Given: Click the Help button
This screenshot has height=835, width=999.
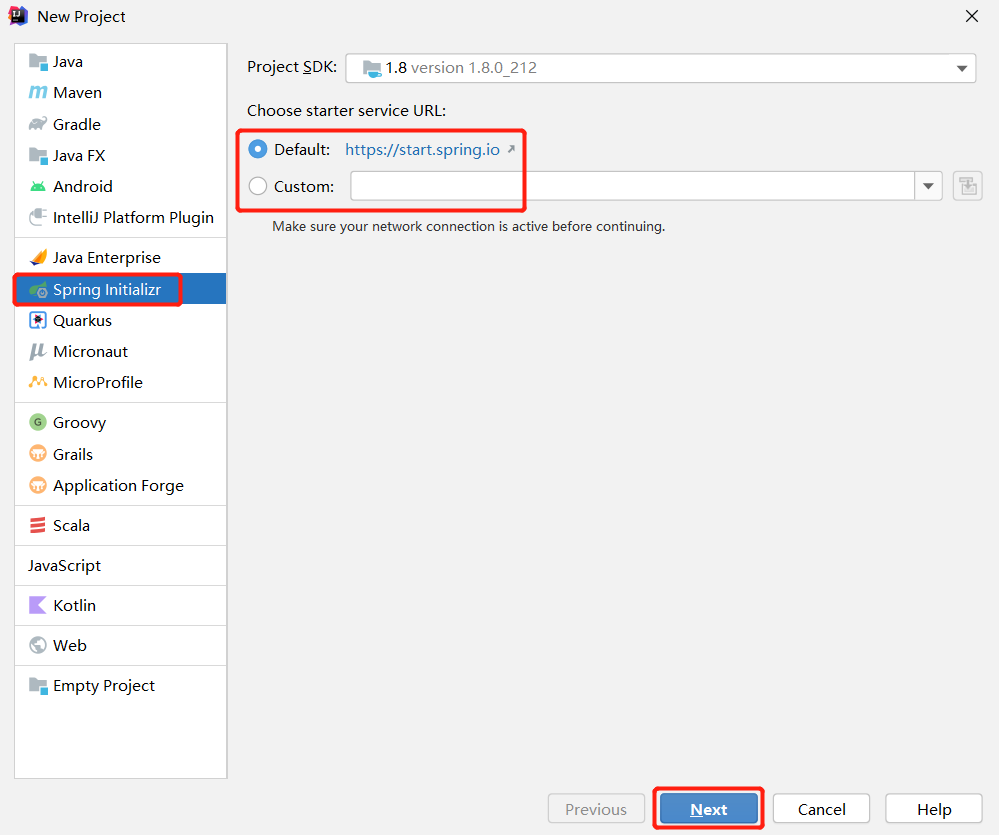Looking at the screenshot, I should tap(933, 809).
